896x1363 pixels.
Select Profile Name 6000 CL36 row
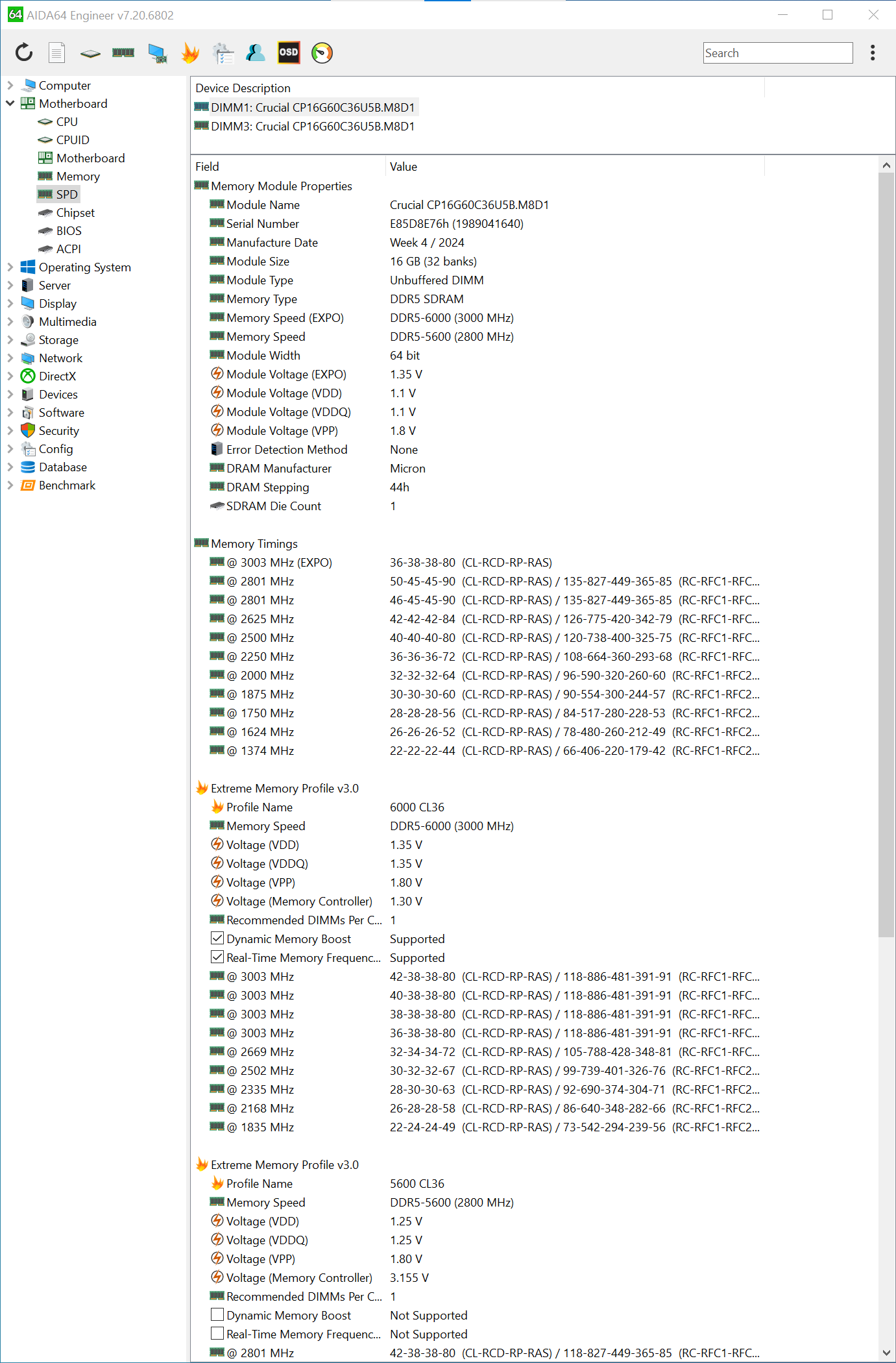[478, 807]
